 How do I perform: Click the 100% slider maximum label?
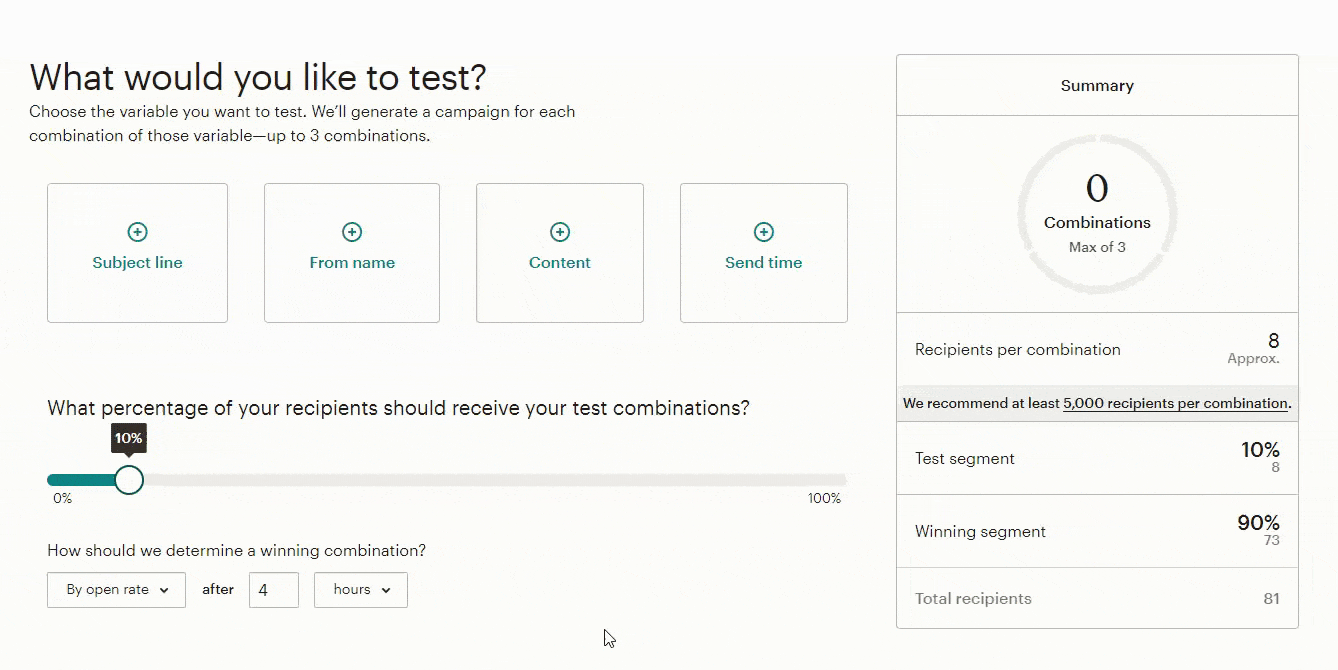tap(824, 499)
